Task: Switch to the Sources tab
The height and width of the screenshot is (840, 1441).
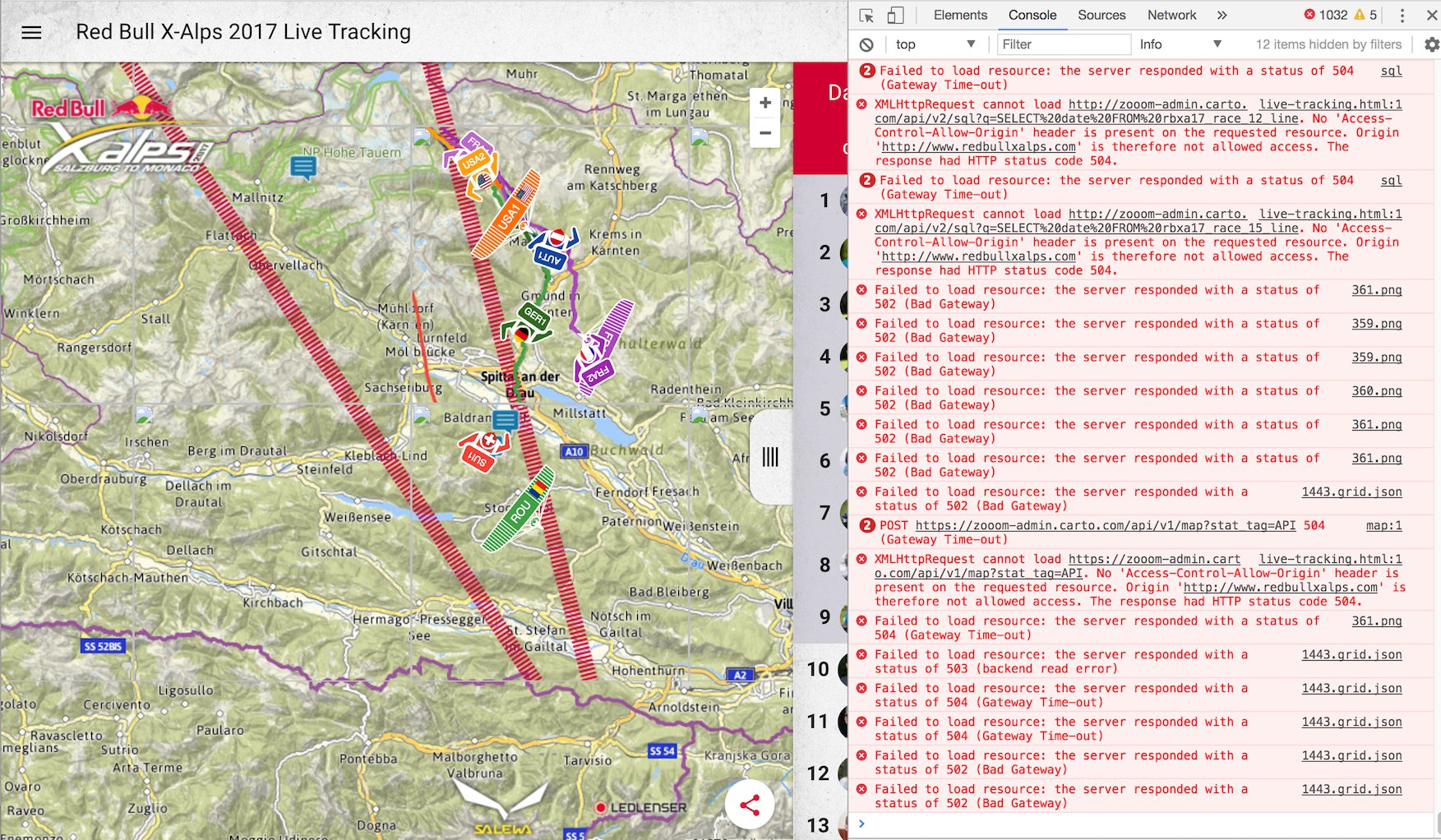Action: coord(1102,16)
